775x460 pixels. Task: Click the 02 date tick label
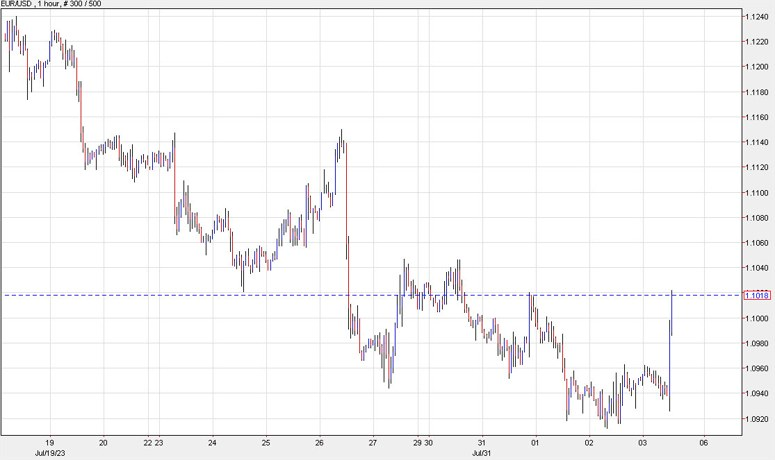tap(589, 441)
